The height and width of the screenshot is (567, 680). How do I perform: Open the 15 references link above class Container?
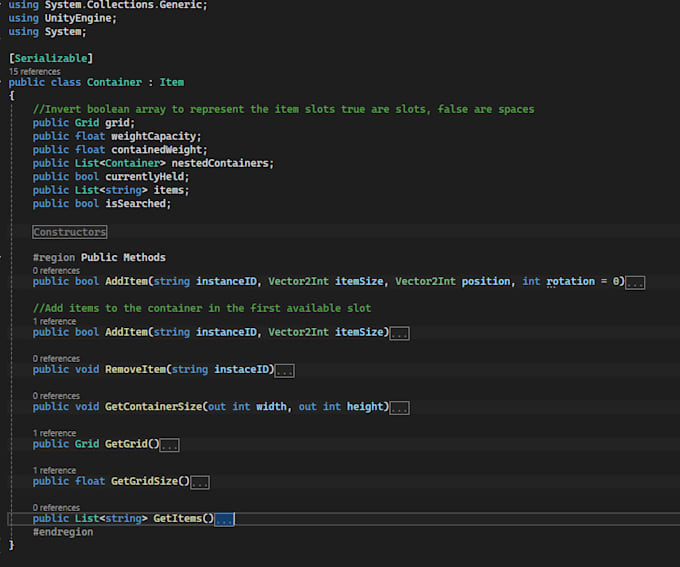pos(36,72)
